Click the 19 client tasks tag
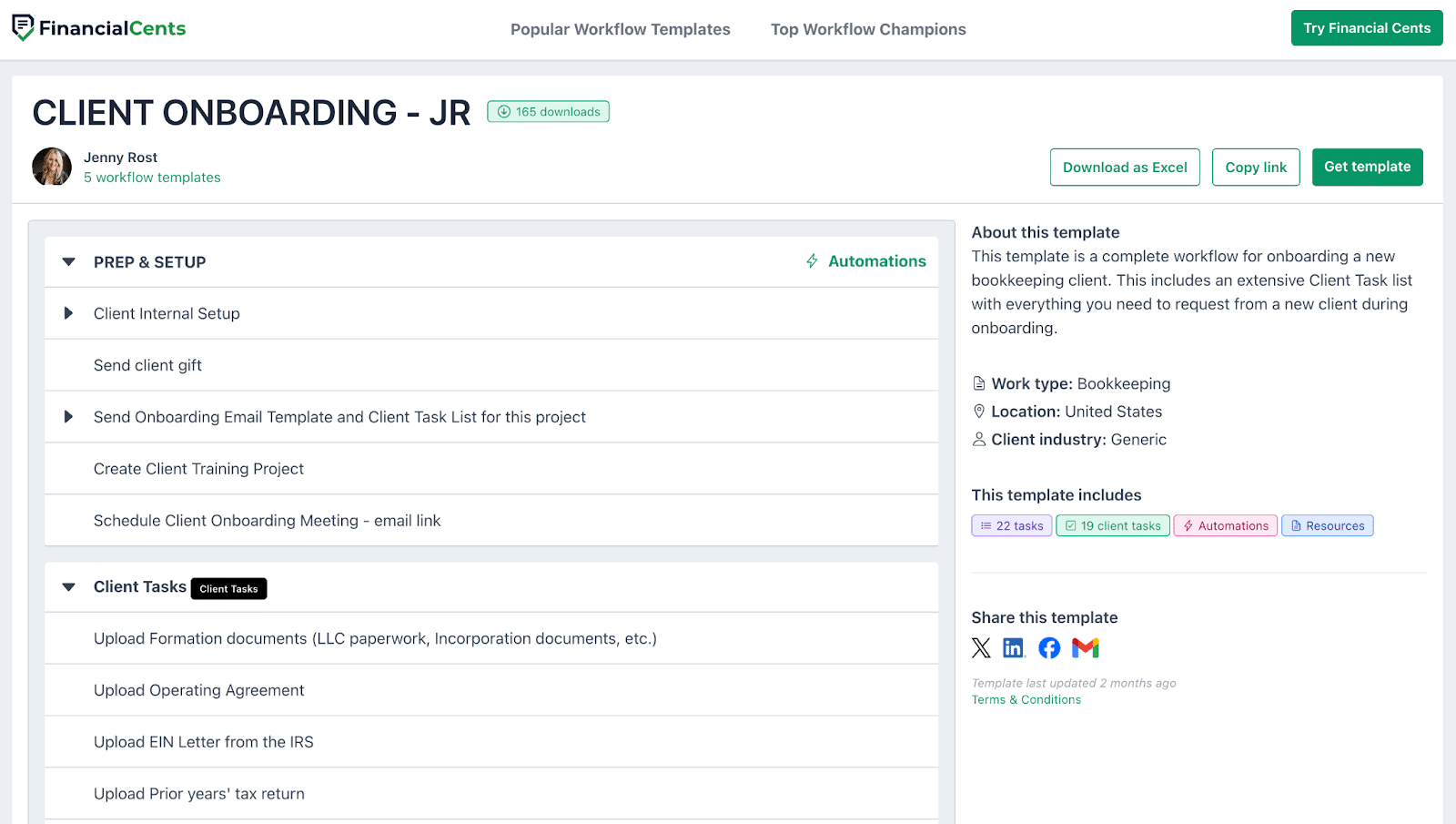This screenshot has height=824, width=1456. [x=1113, y=525]
